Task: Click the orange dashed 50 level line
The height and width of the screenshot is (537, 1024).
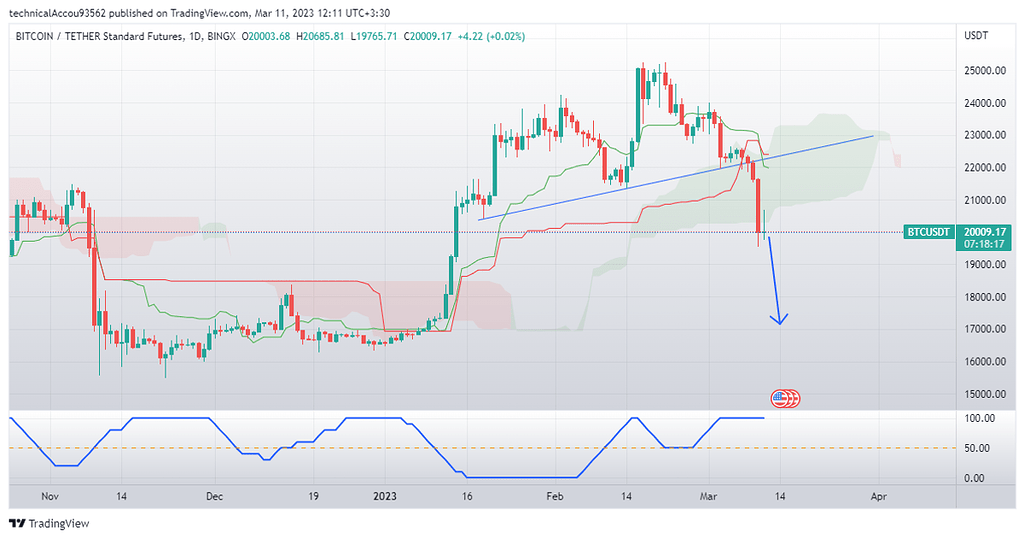Action: pos(300,447)
